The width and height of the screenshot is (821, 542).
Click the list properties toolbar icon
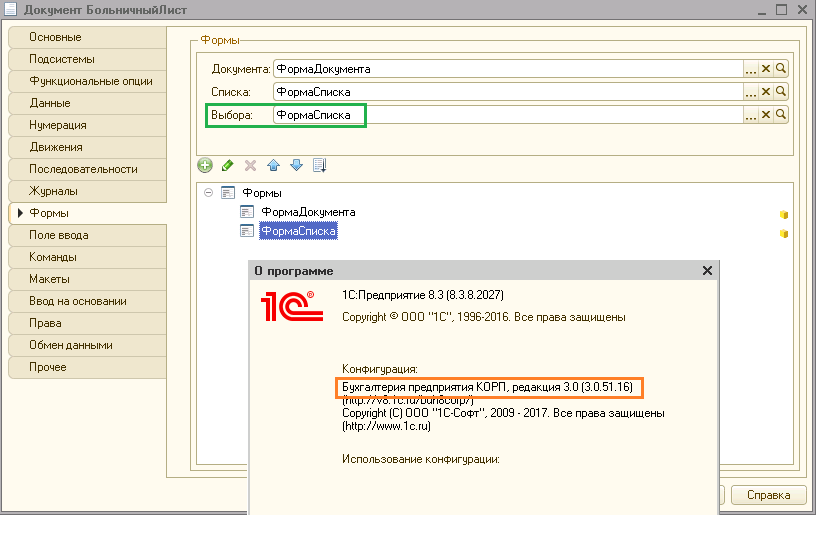coord(319,165)
